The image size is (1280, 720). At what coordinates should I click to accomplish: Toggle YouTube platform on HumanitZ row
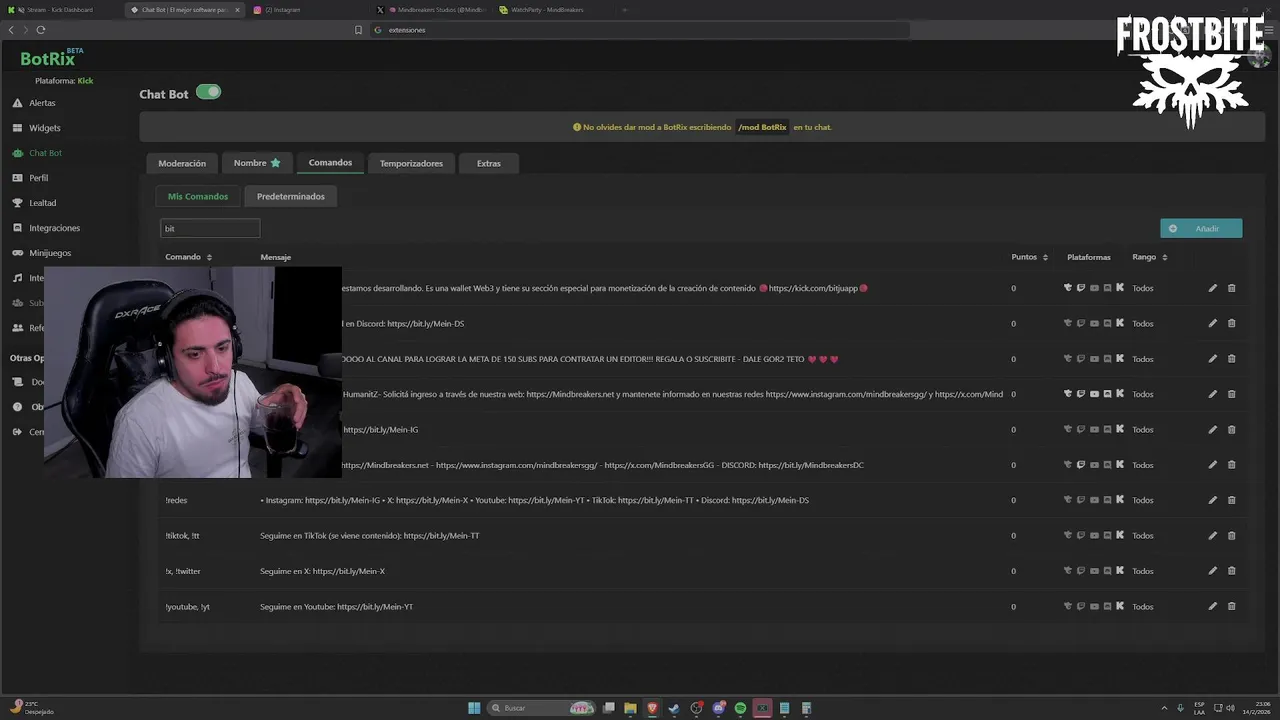[x=1094, y=394]
